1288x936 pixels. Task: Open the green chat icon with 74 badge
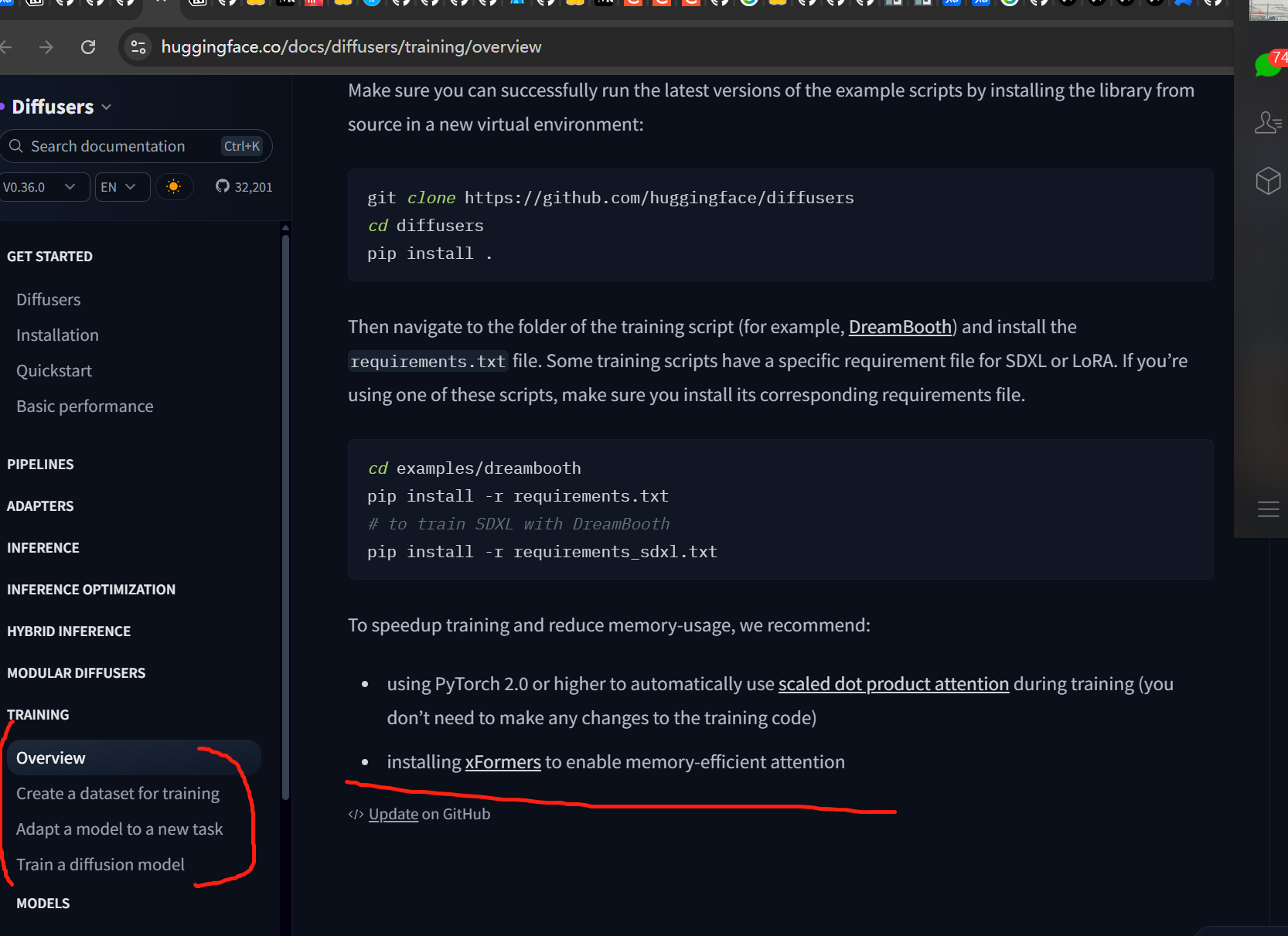(1269, 65)
